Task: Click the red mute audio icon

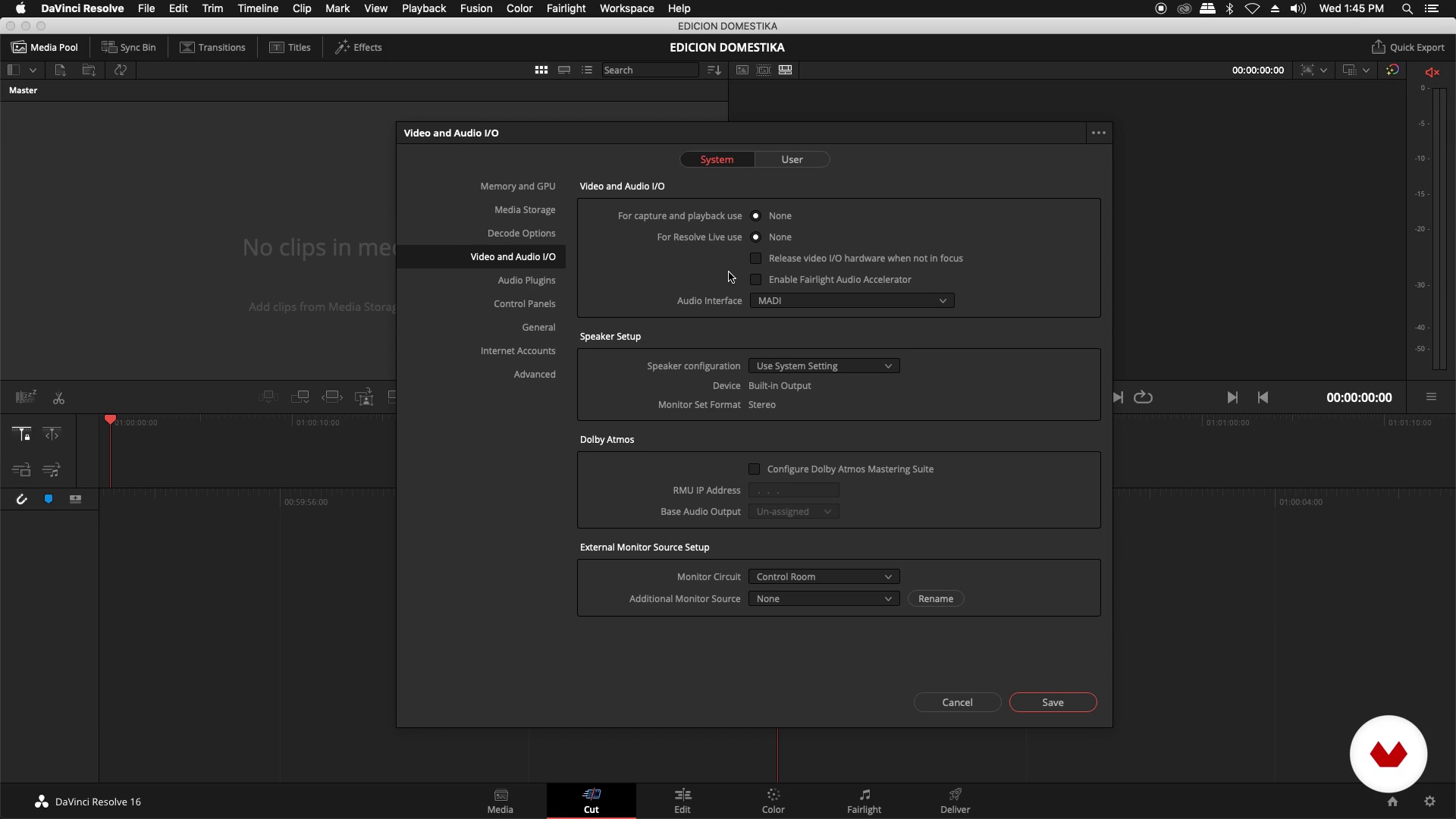Action: point(1432,72)
